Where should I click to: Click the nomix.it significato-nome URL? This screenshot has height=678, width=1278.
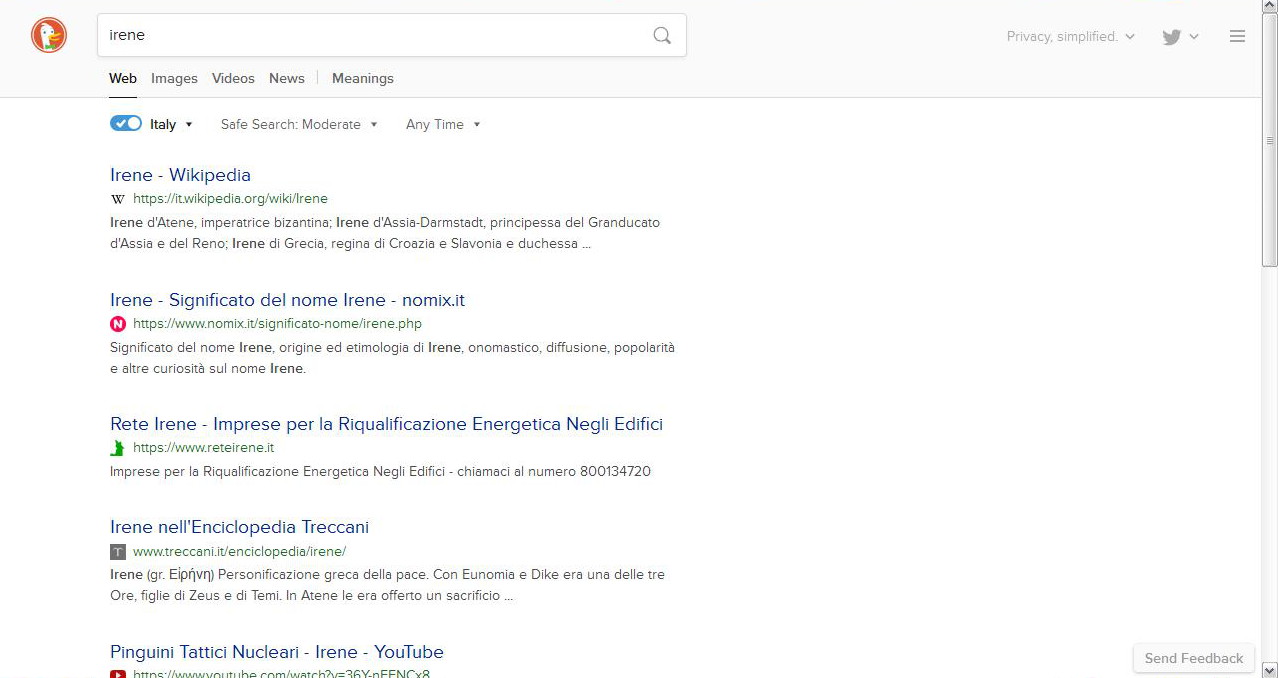277,324
